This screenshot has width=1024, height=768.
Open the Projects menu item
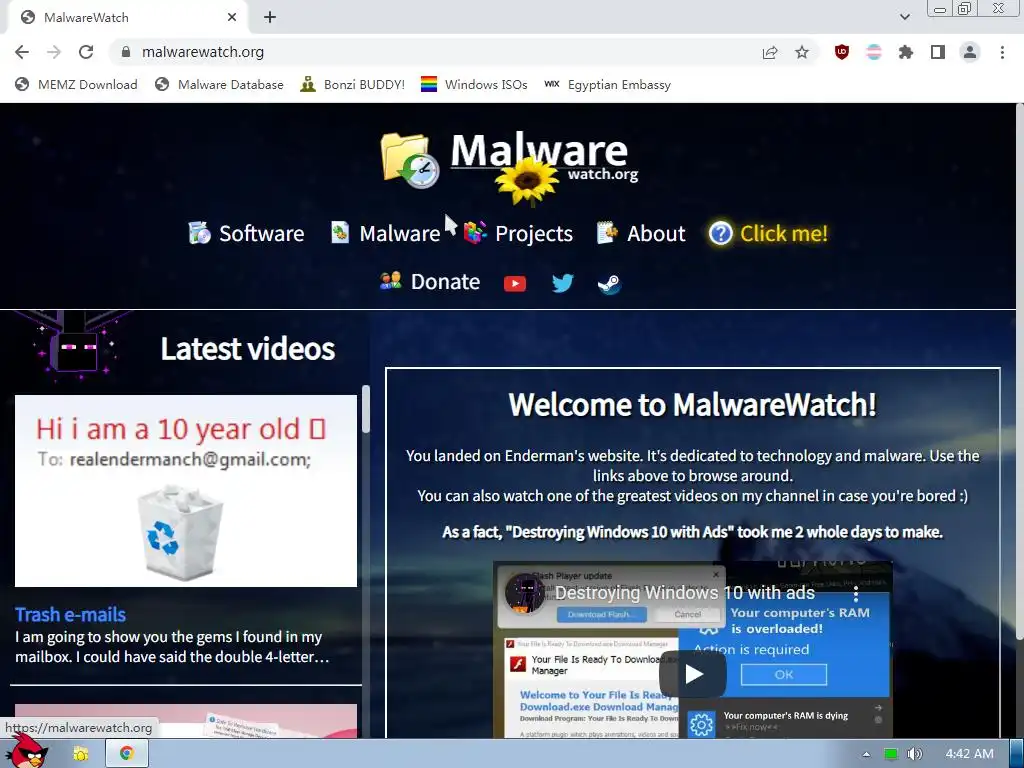coord(519,233)
